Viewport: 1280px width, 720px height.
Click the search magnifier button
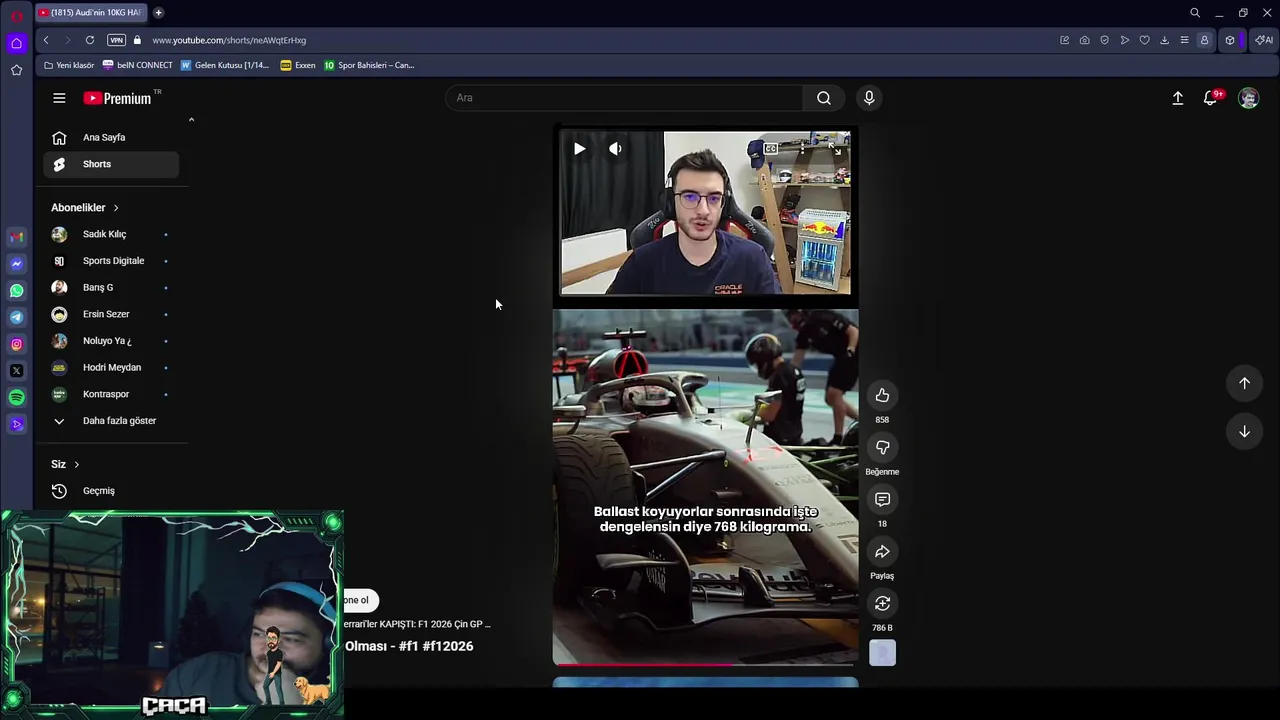[823, 98]
